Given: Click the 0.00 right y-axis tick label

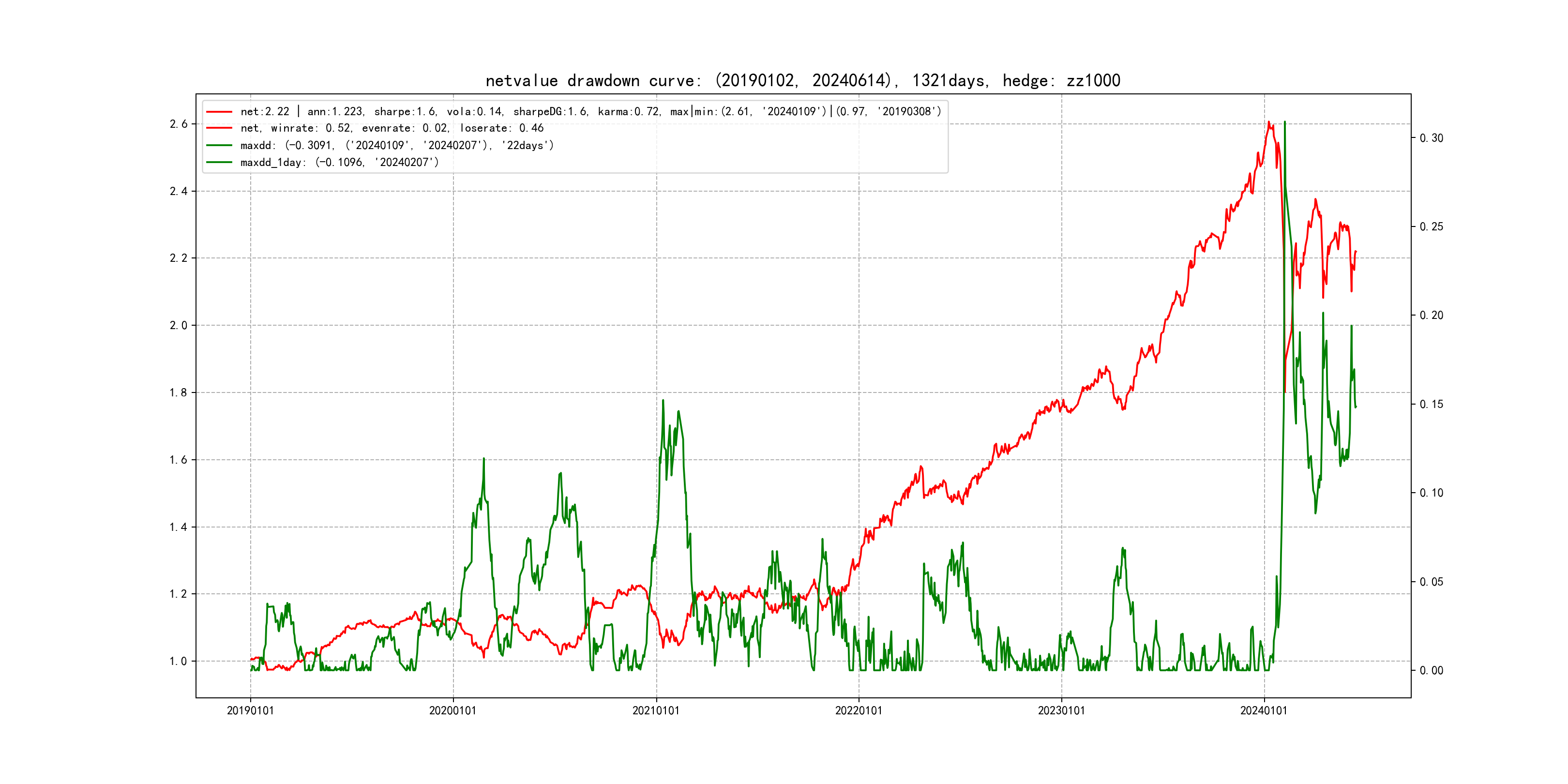Looking at the screenshot, I should (x=1431, y=670).
